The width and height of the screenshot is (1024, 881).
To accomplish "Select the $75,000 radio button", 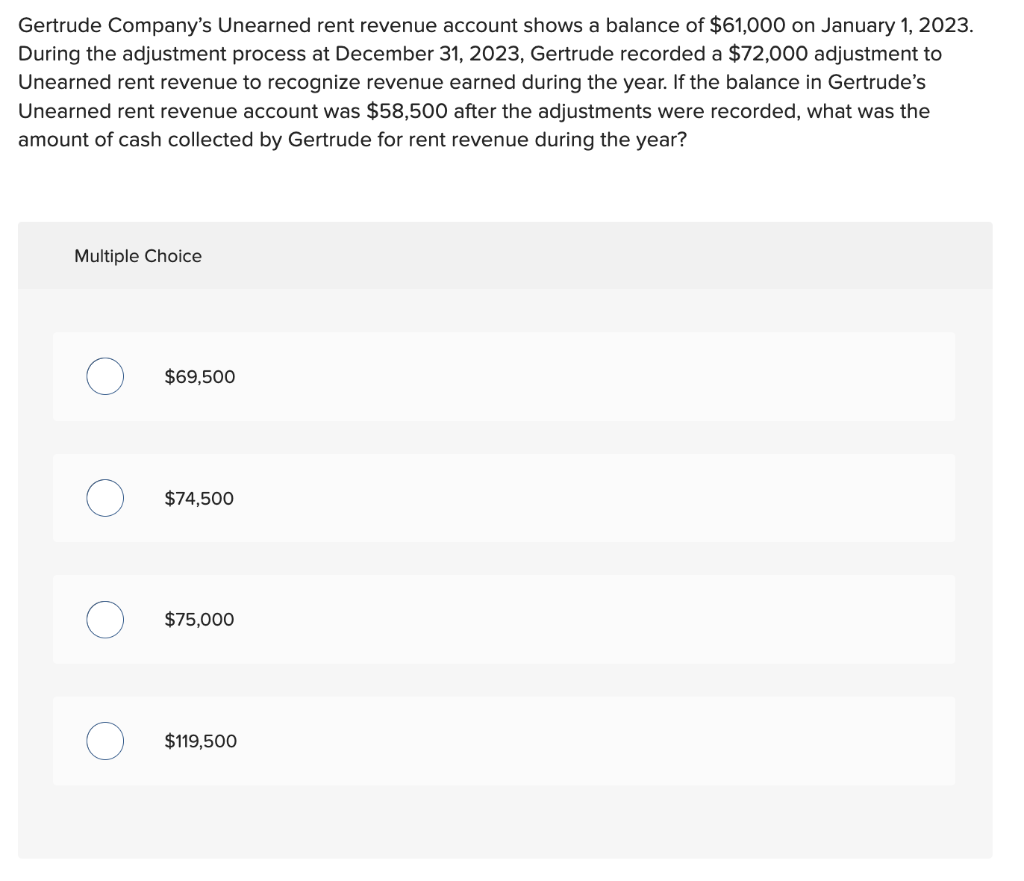I will (x=105, y=620).
